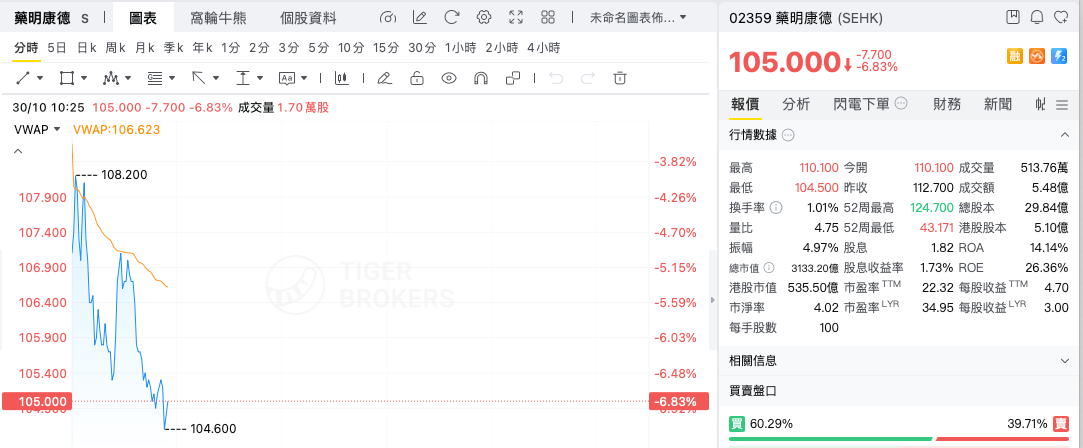Screen dimensions: 1083x448
Task: Toggle the magnet snap mode
Action: pyautogui.click(x=481, y=78)
